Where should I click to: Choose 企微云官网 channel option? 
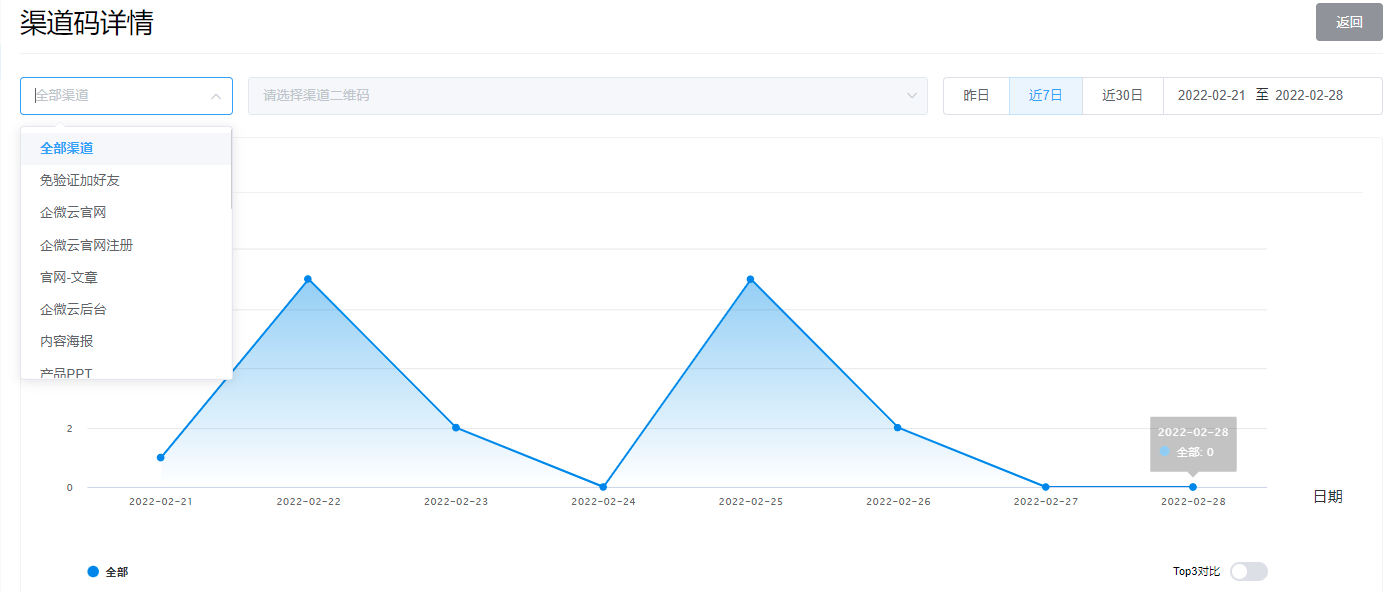point(126,213)
